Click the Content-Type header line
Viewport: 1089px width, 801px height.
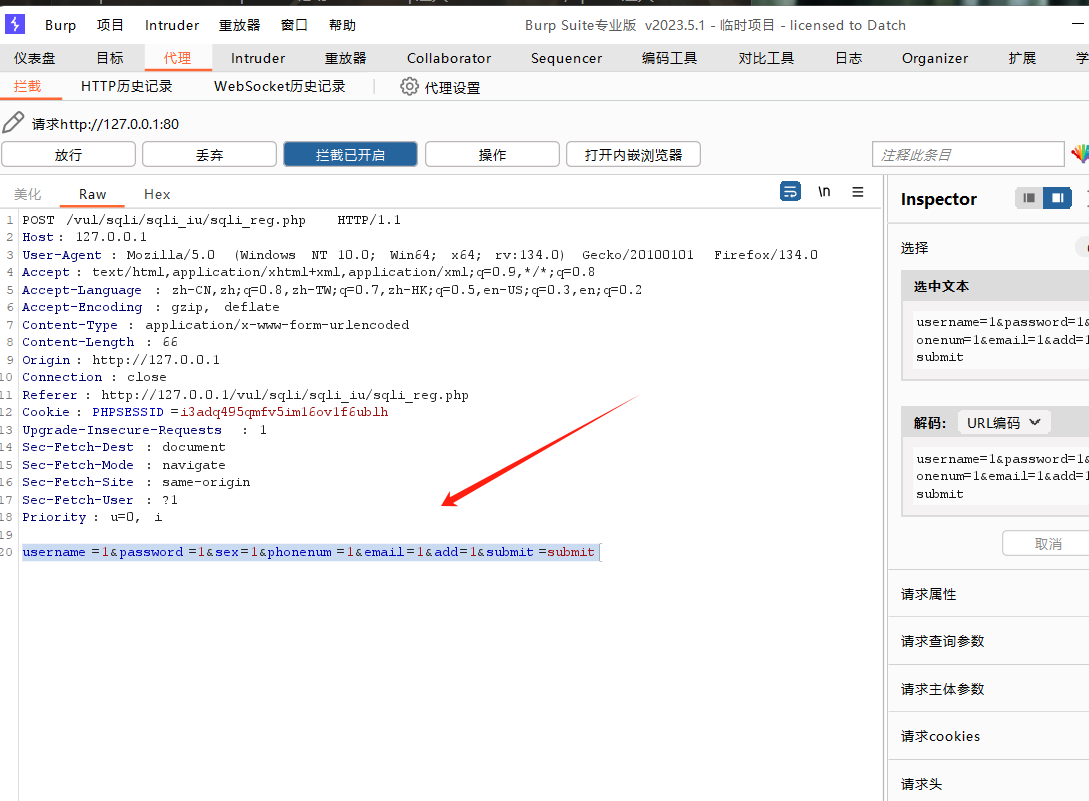pyautogui.click(x=215, y=324)
